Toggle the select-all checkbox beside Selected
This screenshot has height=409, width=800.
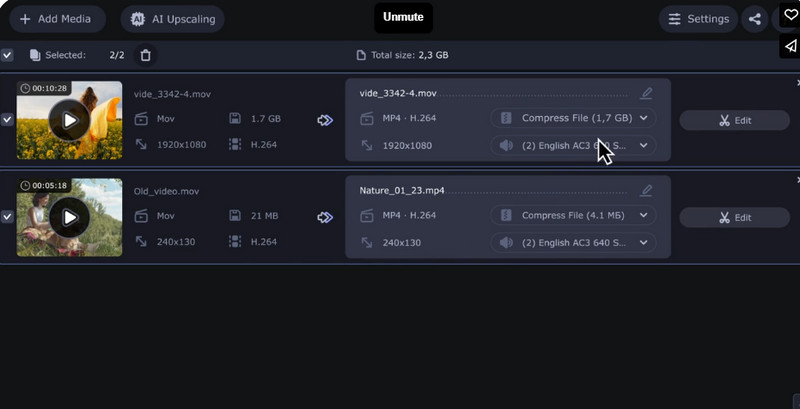[7, 55]
